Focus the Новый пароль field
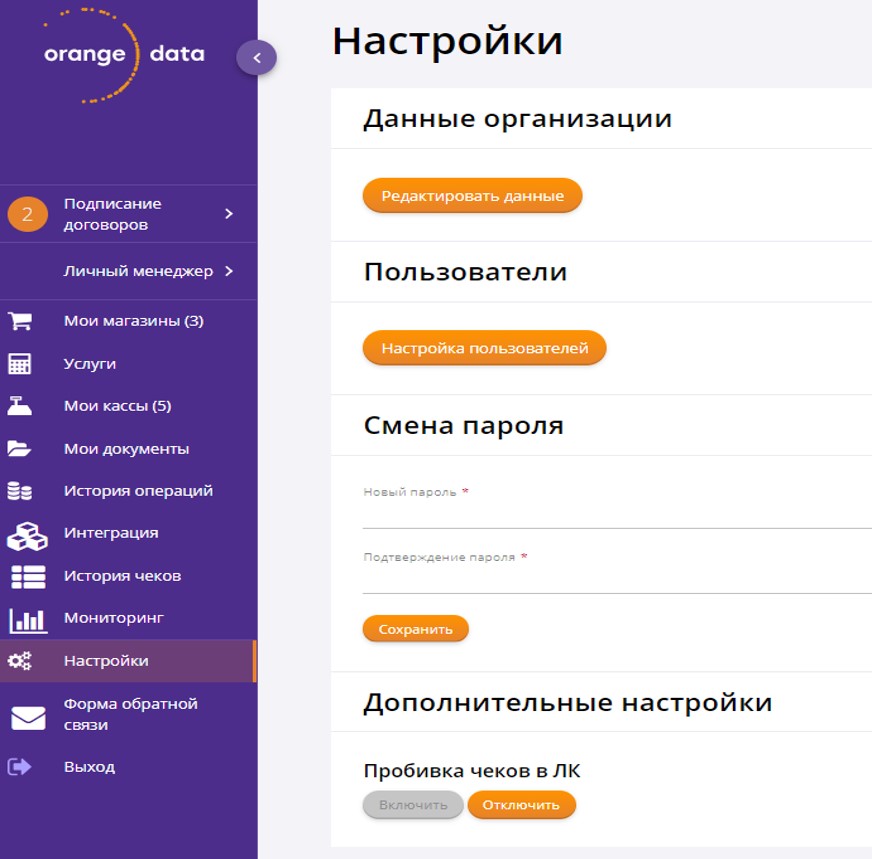The height and width of the screenshot is (859, 872). [x=617, y=515]
